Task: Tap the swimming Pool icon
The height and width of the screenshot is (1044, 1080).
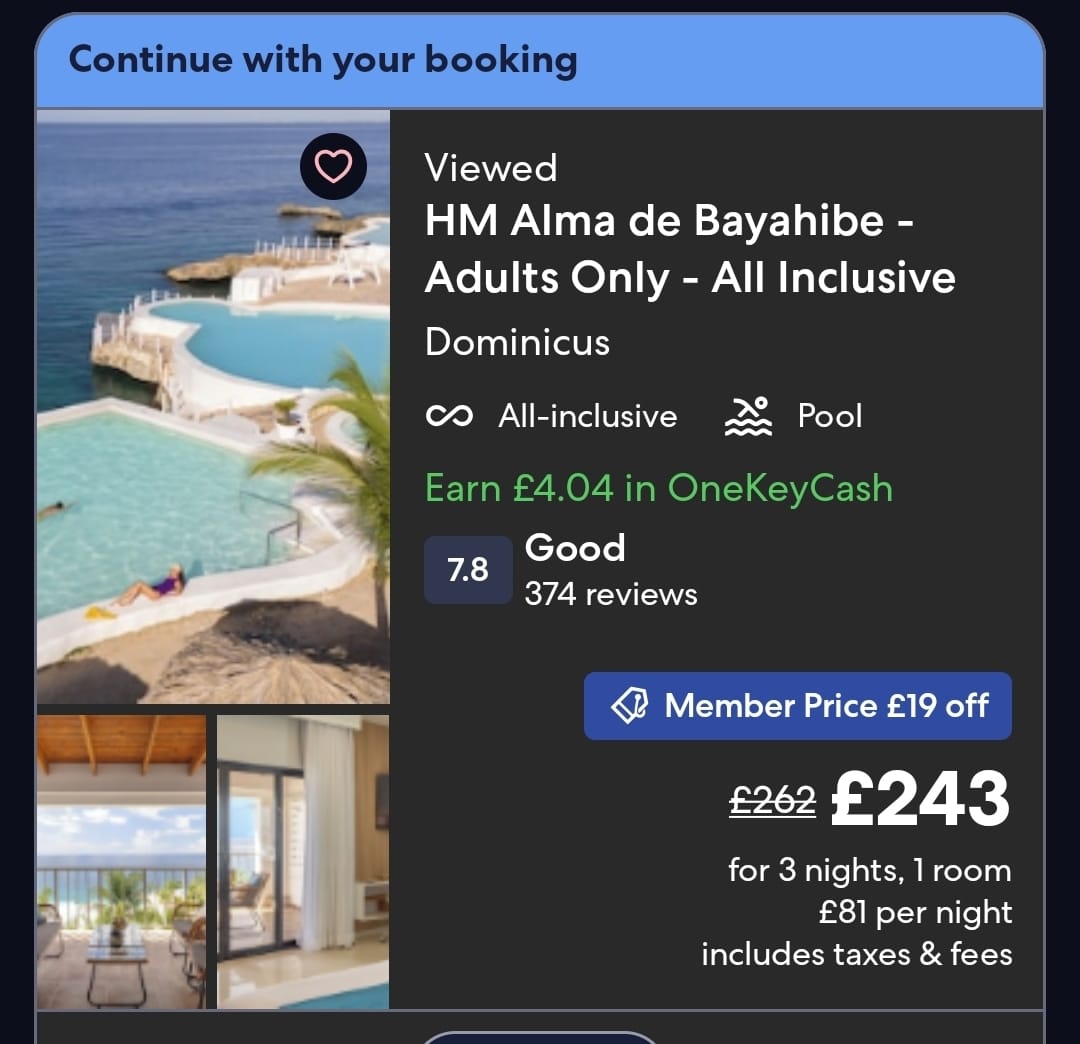Action: click(748, 416)
